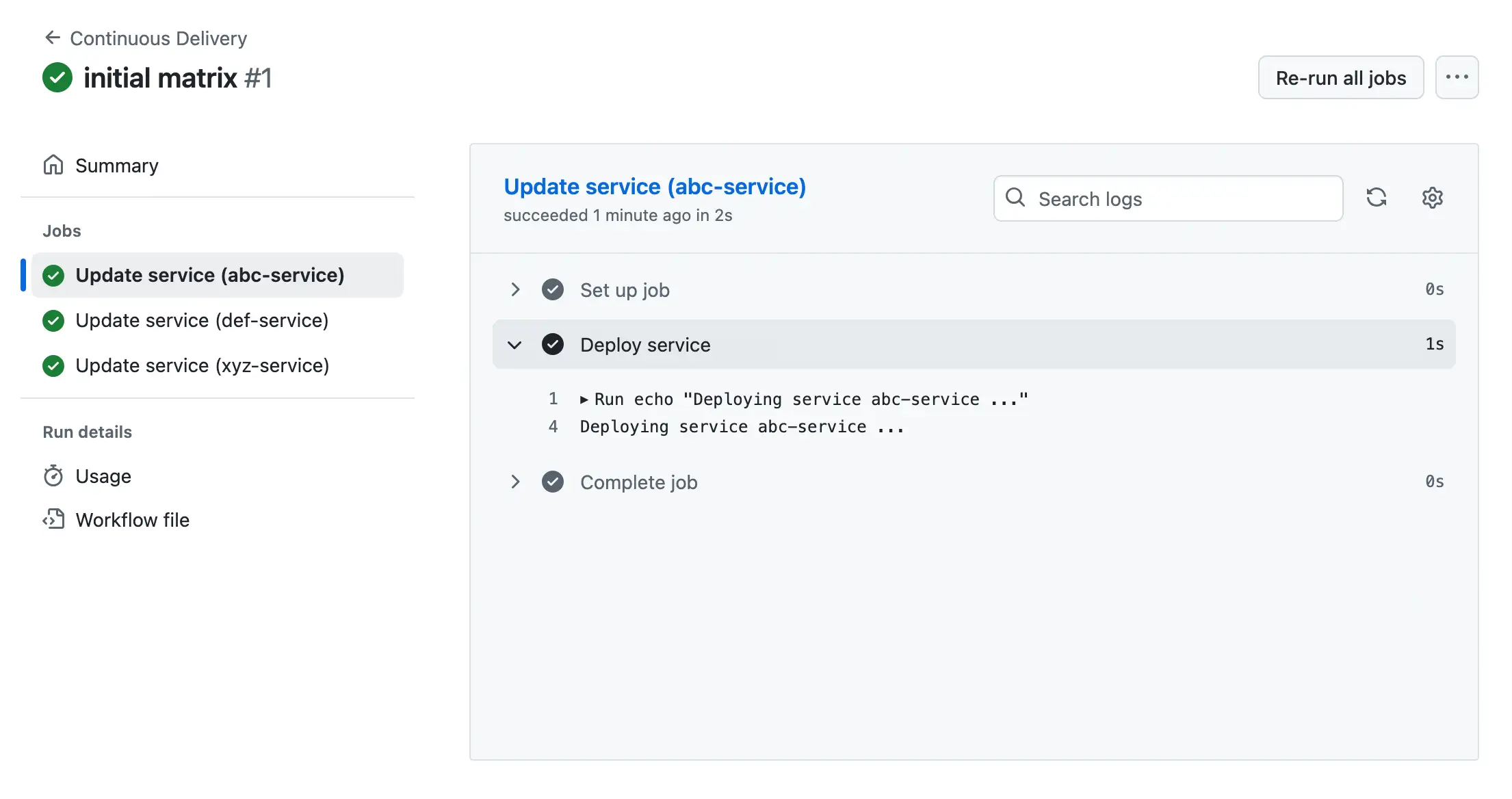Expand the Complete job step

coord(515,482)
